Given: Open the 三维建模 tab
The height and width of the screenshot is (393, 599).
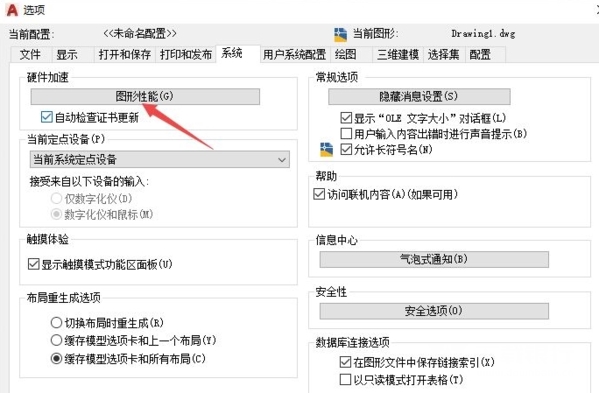Looking at the screenshot, I should pyautogui.click(x=398, y=55).
